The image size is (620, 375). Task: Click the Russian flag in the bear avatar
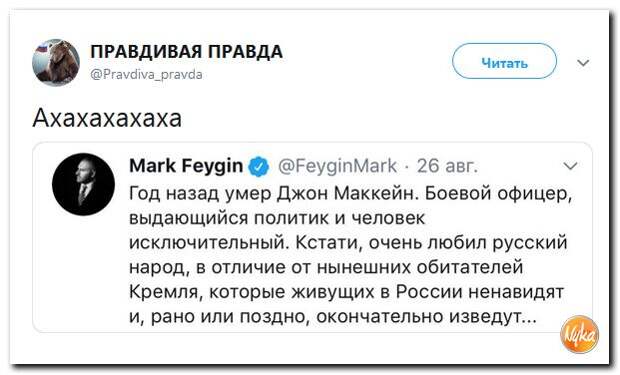pyautogui.click(x=42, y=49)
